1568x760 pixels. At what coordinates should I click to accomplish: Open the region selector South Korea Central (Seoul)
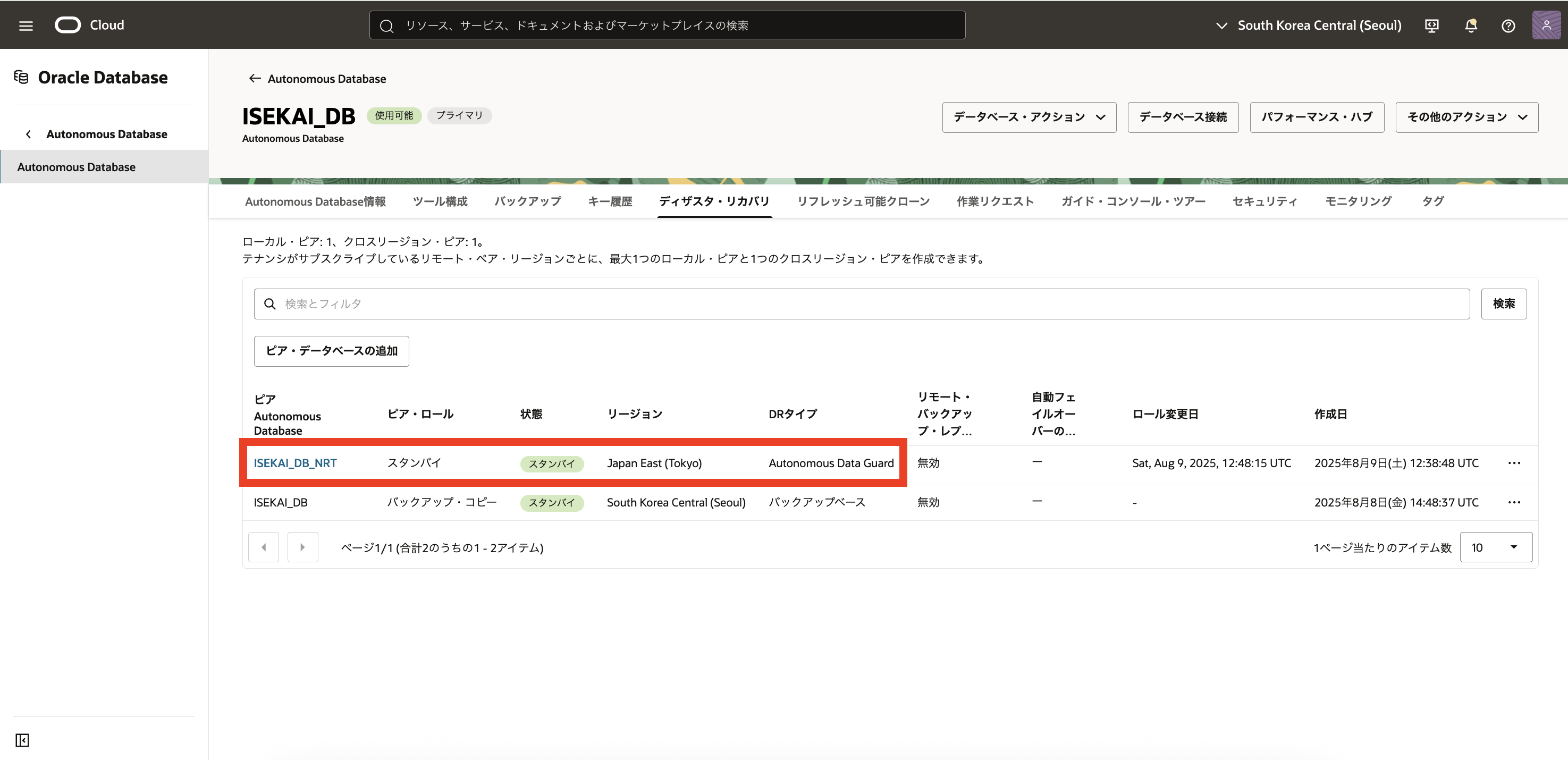click(x=1308, y=25)
